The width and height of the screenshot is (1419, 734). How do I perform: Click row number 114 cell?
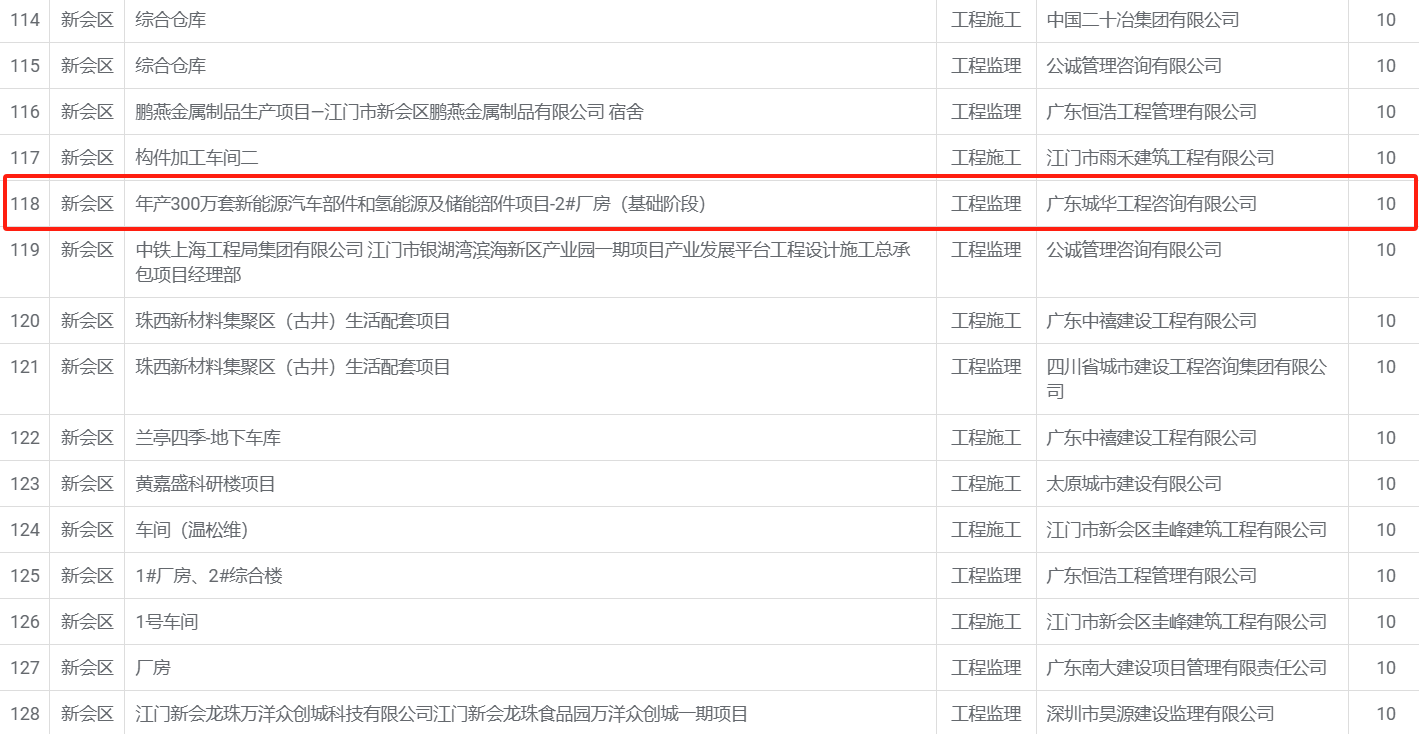[x=25, y=20]
